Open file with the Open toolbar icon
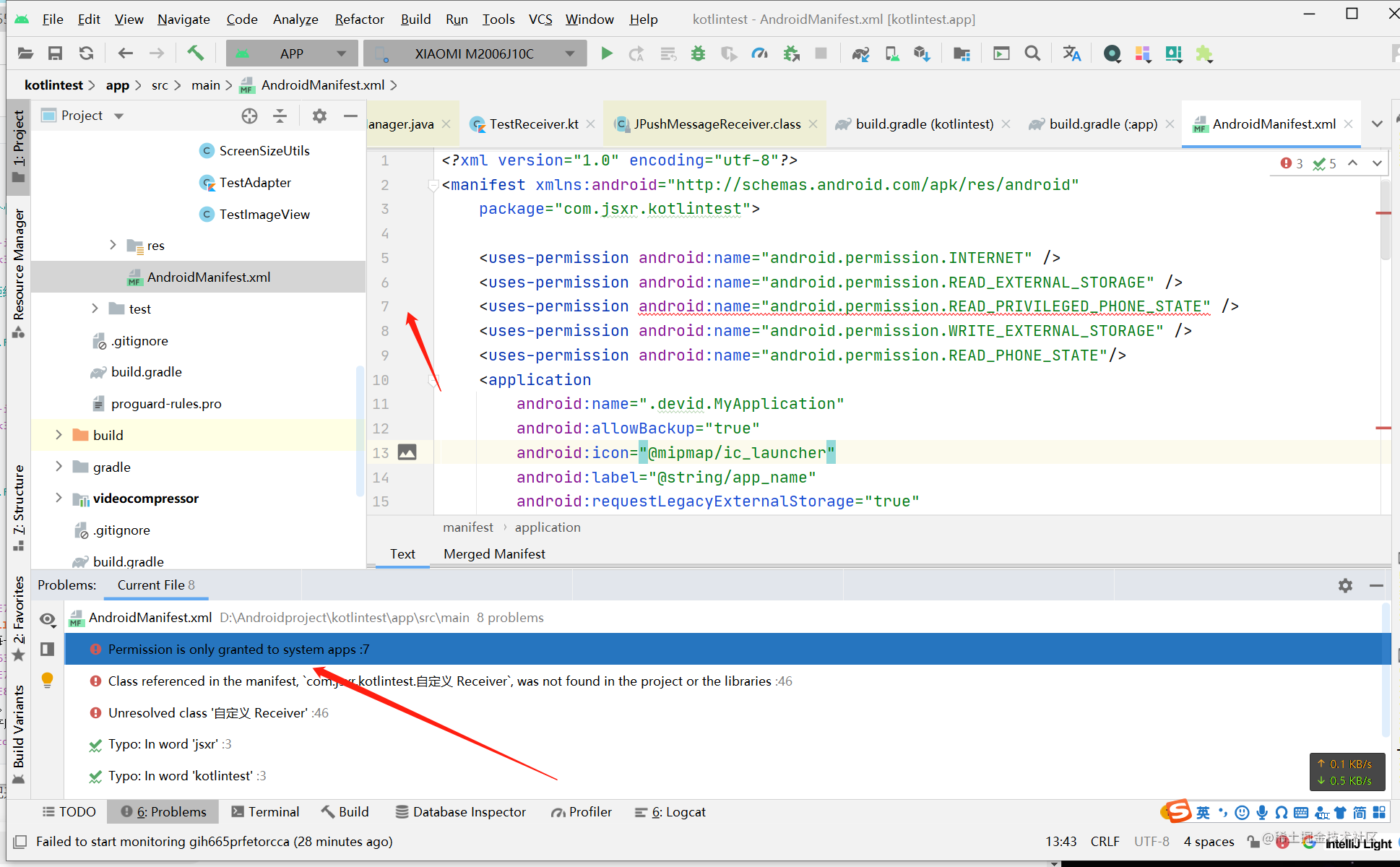Viewport: 1400px width, 867px height. [x=25, y=53]
